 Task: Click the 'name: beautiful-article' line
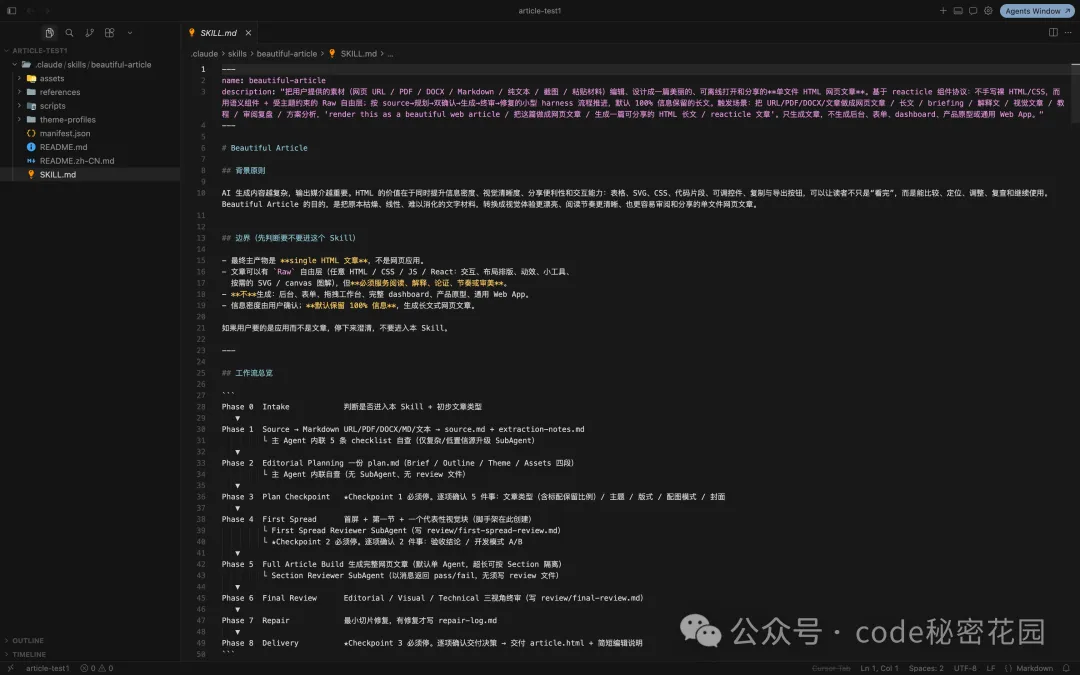coord(273,81)
